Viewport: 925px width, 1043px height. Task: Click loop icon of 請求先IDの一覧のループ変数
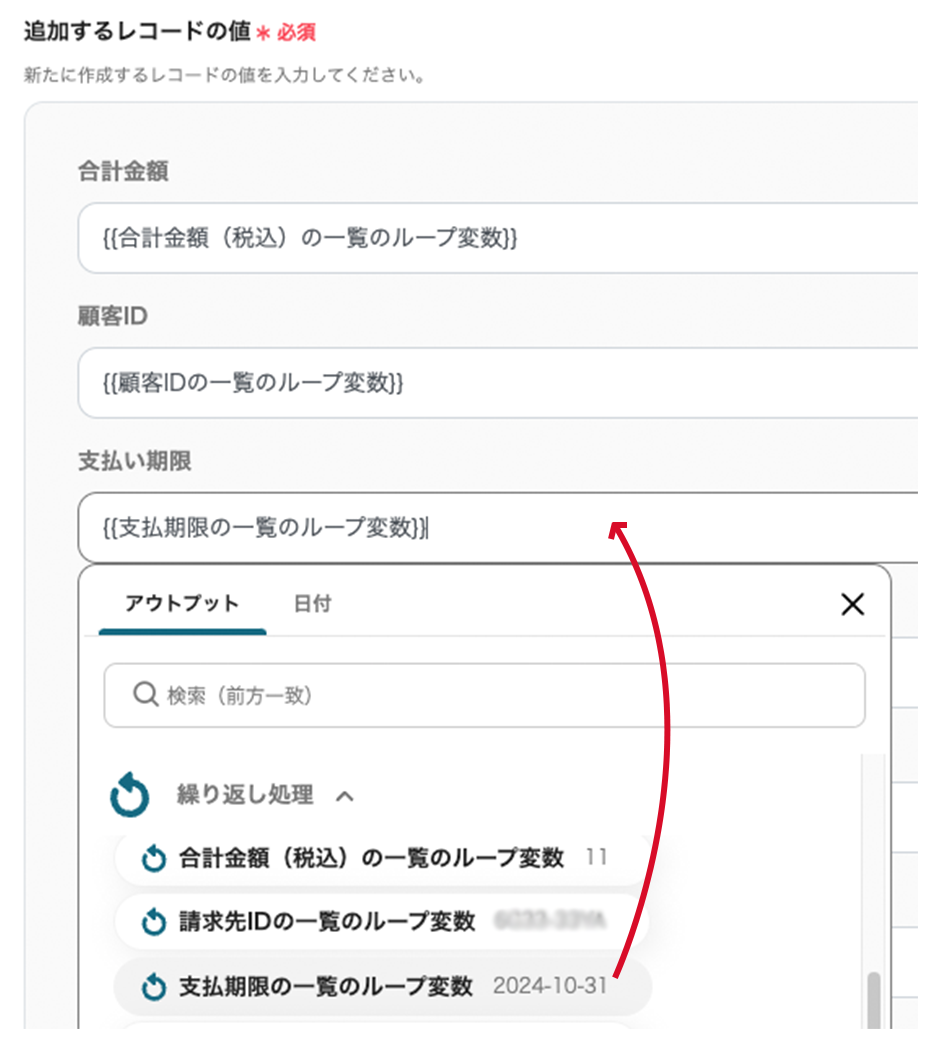[153, 922]
